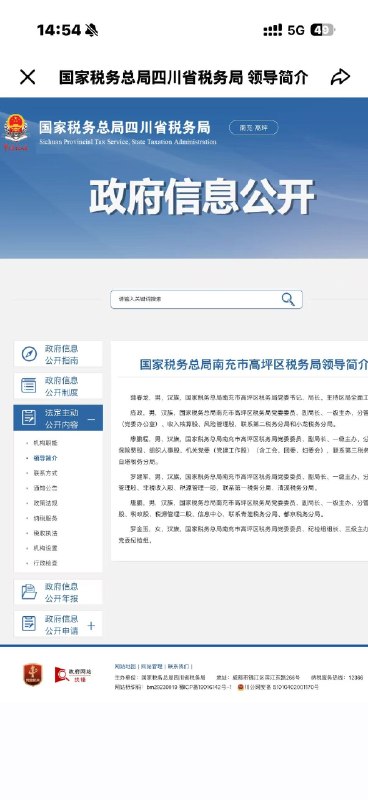
Task: Click 网站地图 footer link
Action: [125, 666]
